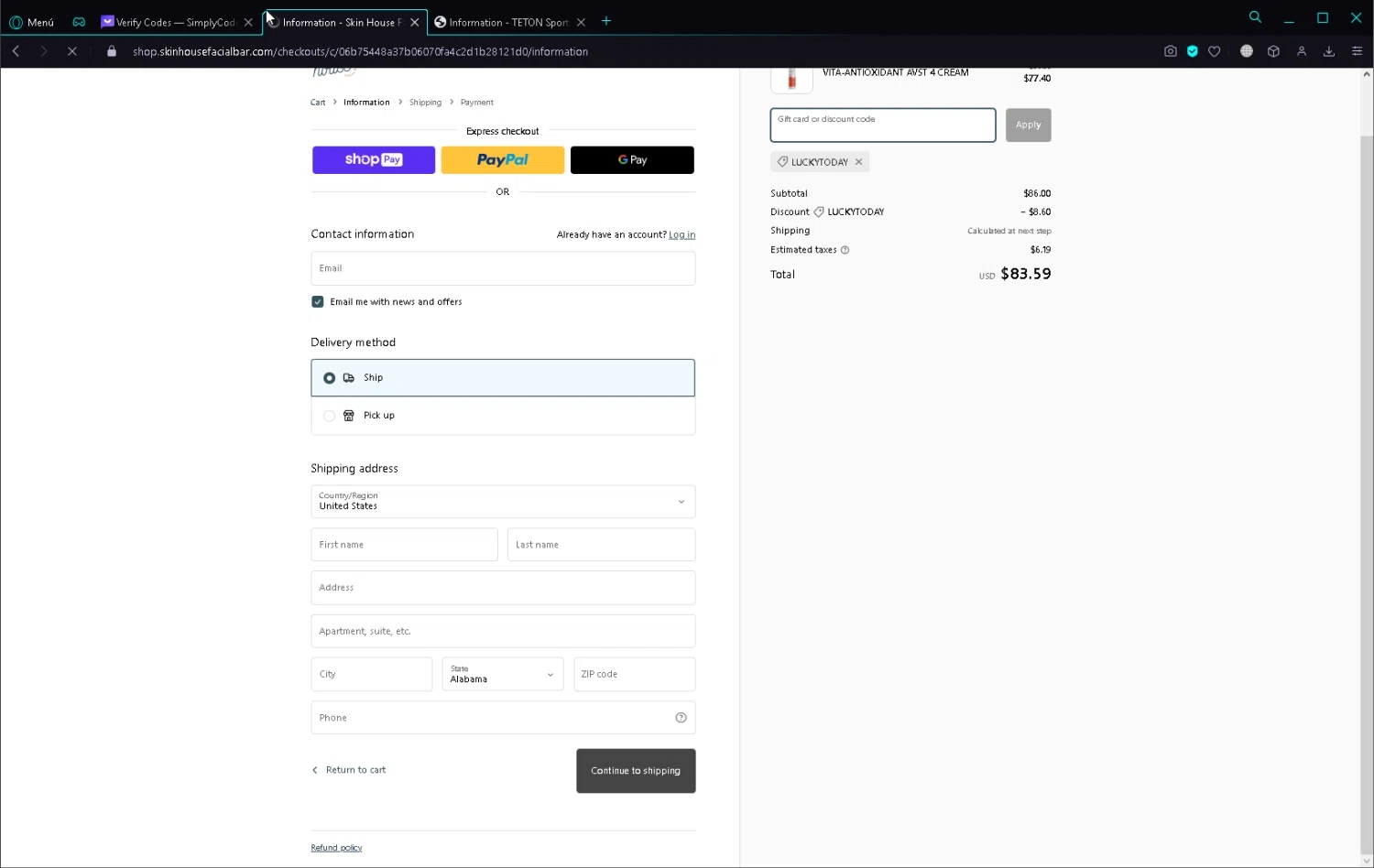This screenshot has width=1374, height=868.
Task: Click the Address field
Action: point(503,588)
